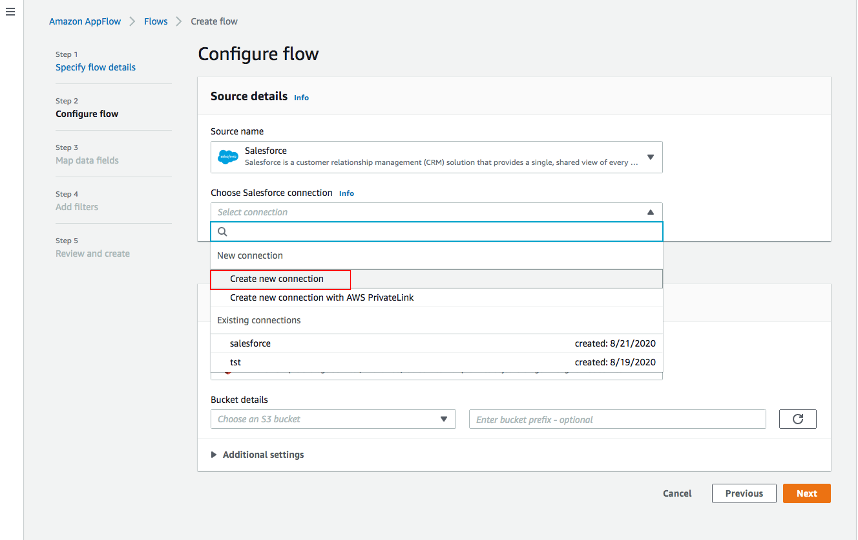The height and width of the screenshot is (540, 858).
Task: Click the search magnifier icon
Action: point(223,231)
